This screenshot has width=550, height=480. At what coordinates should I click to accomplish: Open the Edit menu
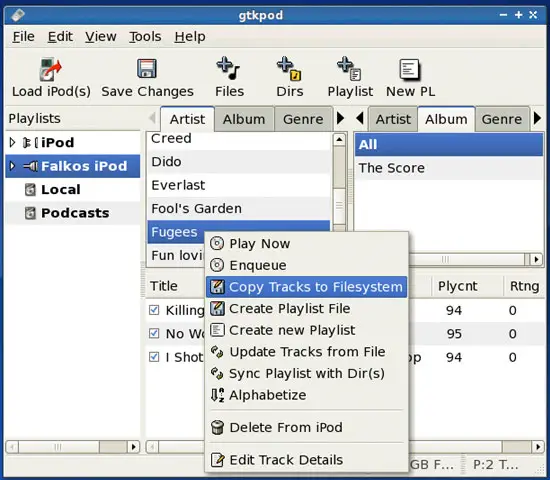[x=60, y=36]
